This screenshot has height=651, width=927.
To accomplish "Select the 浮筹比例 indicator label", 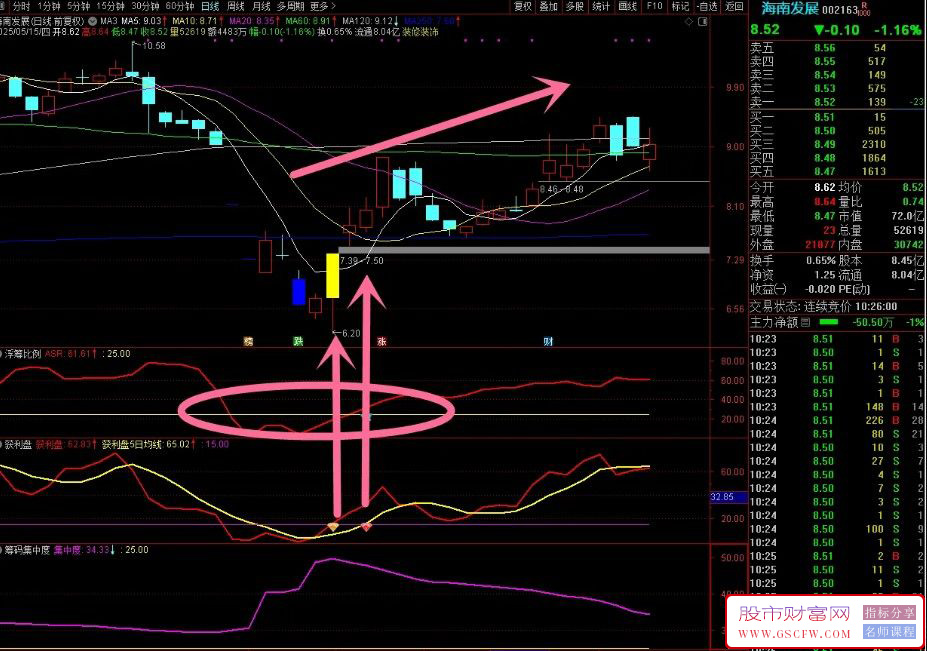I will pos(22,354).
